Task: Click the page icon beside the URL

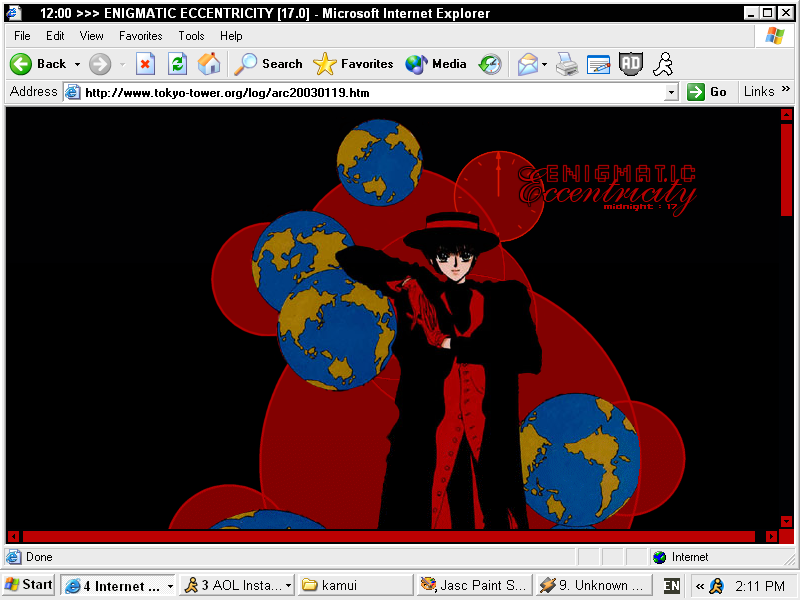Action: pos(73,92)
